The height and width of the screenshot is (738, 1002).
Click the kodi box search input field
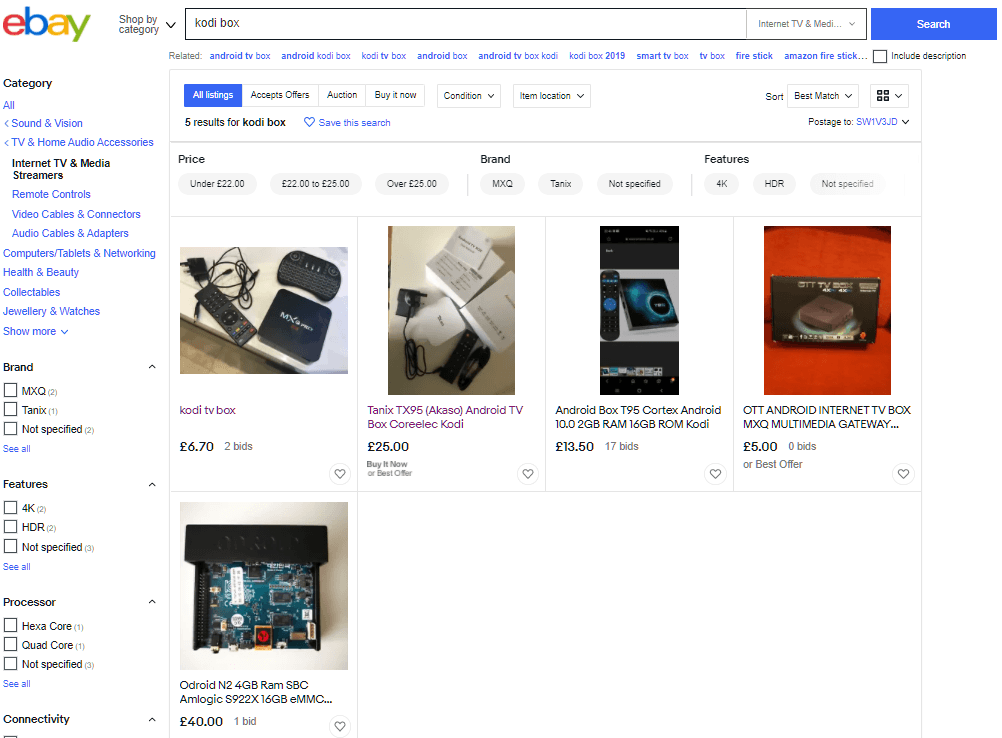pos(466,24)
